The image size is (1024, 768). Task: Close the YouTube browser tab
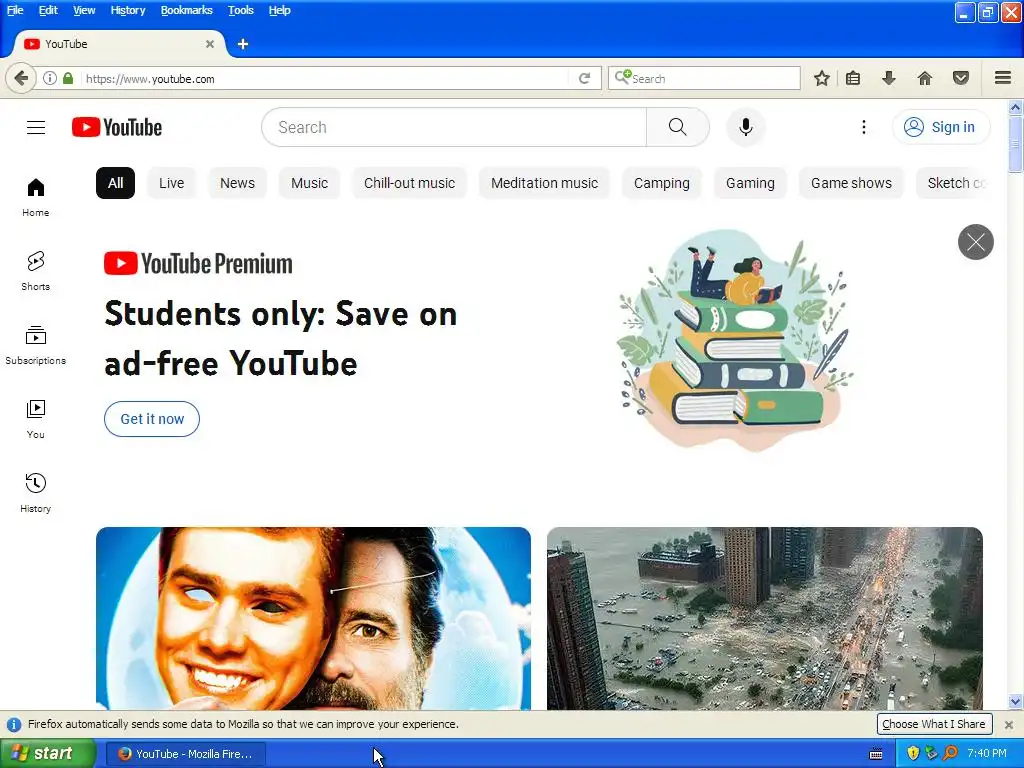click(x=210, y=44)
